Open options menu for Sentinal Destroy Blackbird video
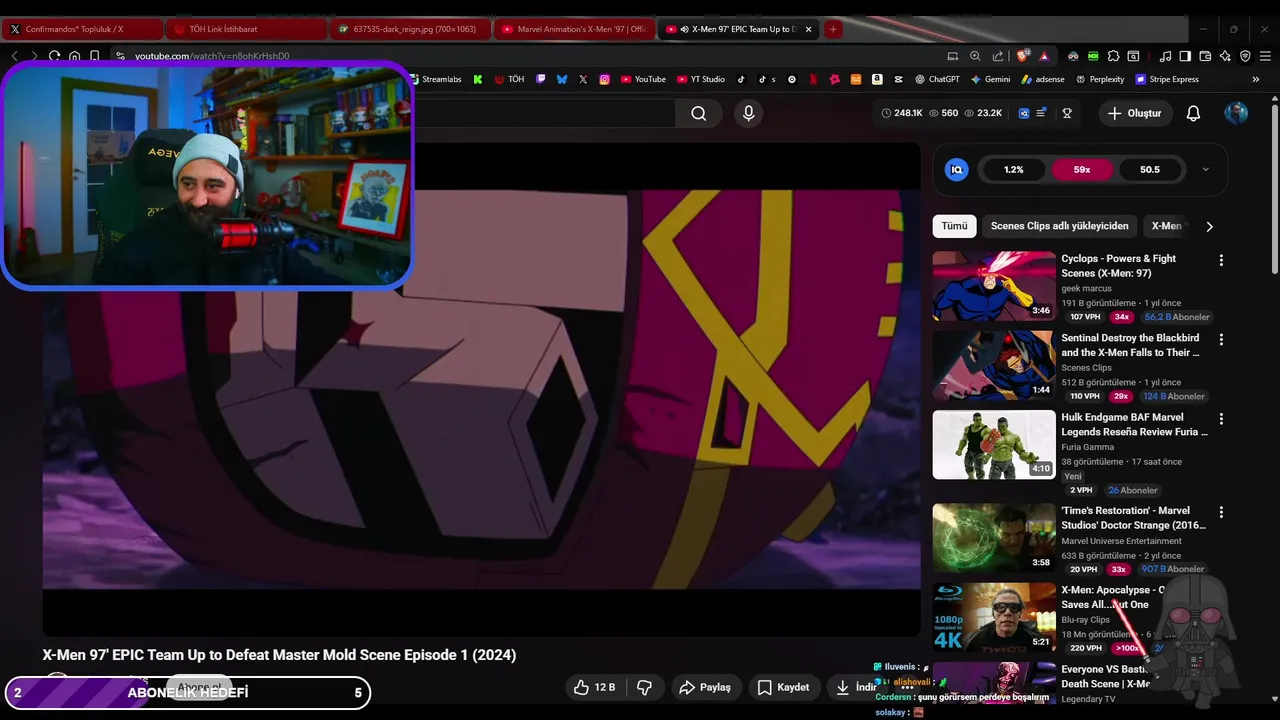Viewport: 1280px width, 720px height. (1221, 339)
